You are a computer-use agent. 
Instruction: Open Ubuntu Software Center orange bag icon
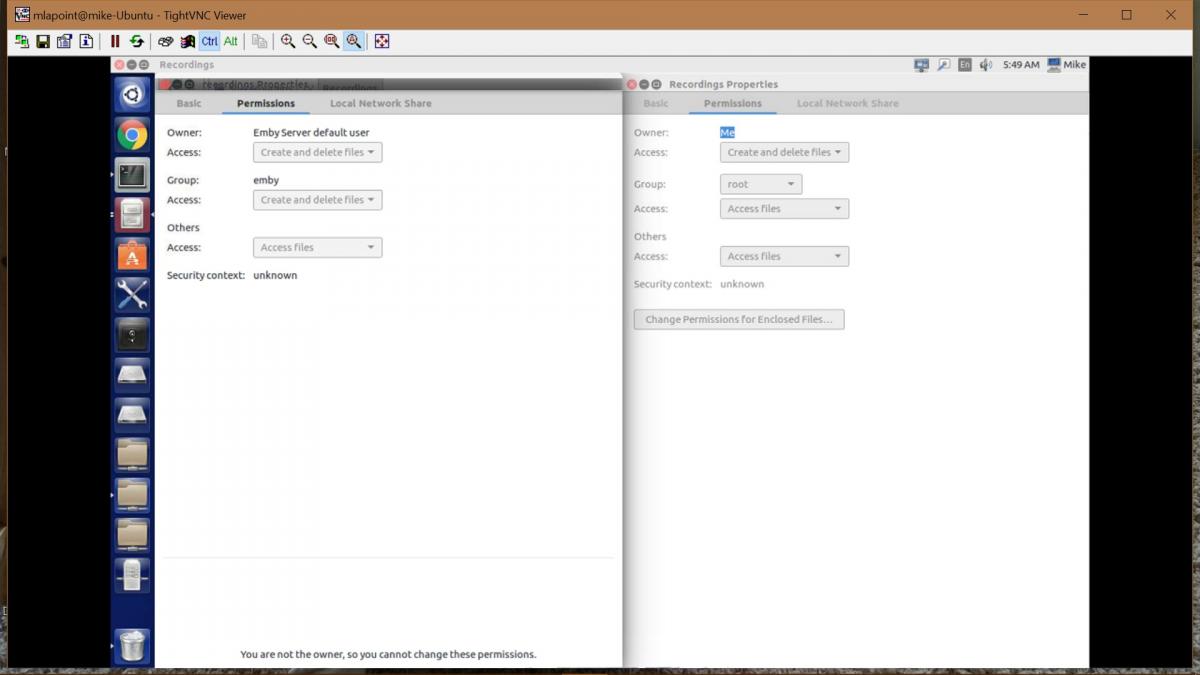(132, 254)
